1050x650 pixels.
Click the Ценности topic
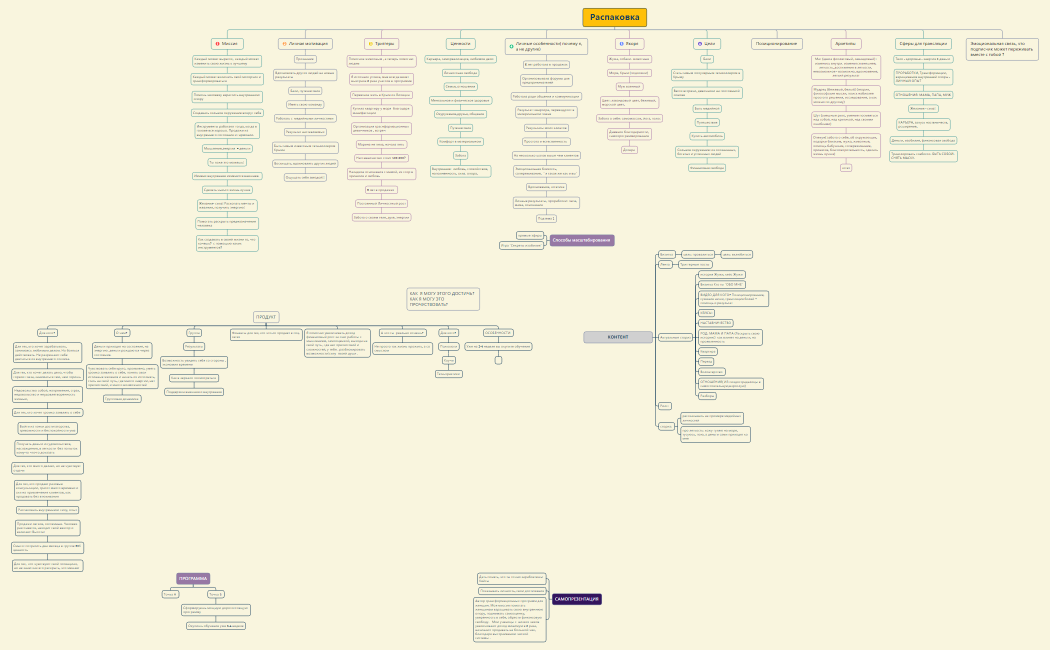point(461,44)
